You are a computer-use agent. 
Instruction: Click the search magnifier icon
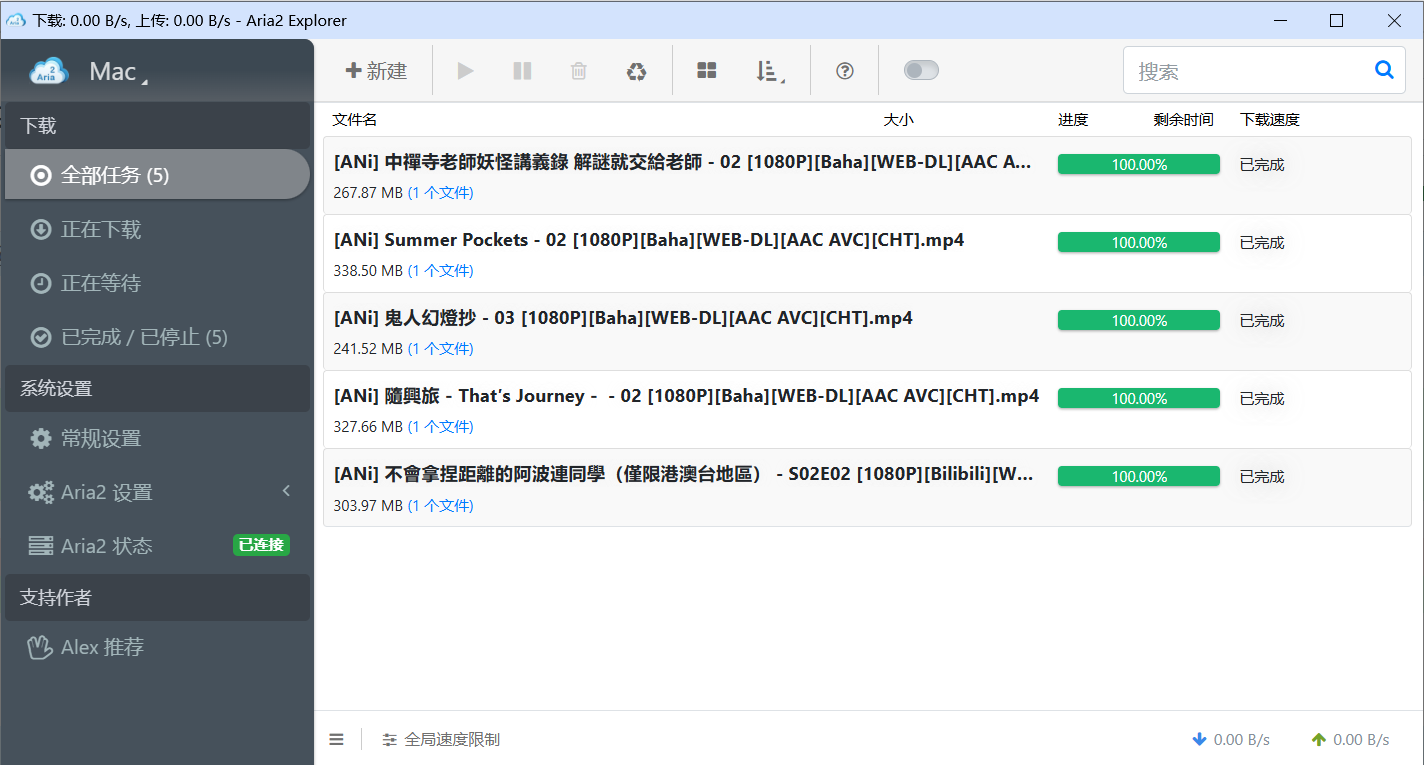pos(1384,70)
